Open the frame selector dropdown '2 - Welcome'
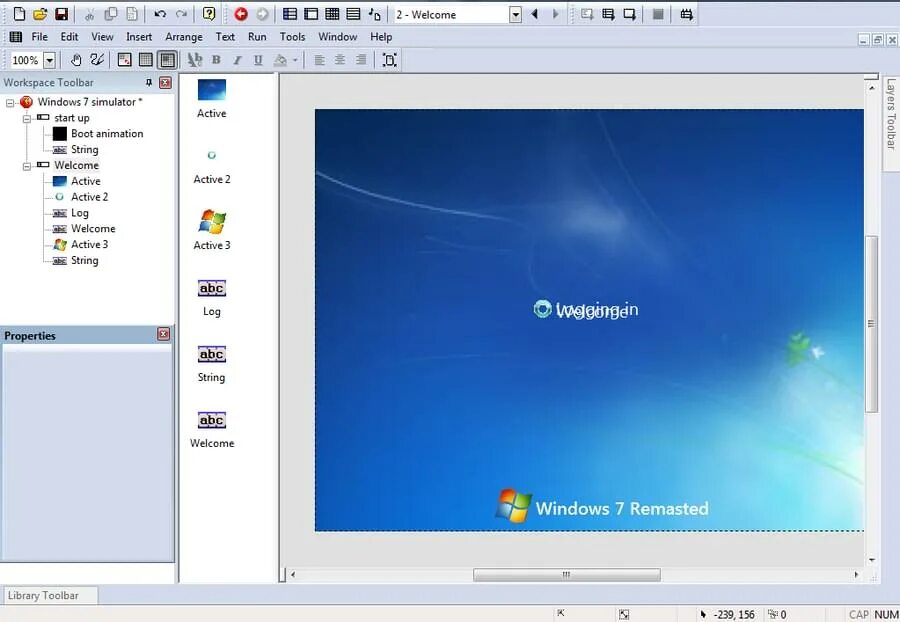The image size is (900, 622). 515,15
